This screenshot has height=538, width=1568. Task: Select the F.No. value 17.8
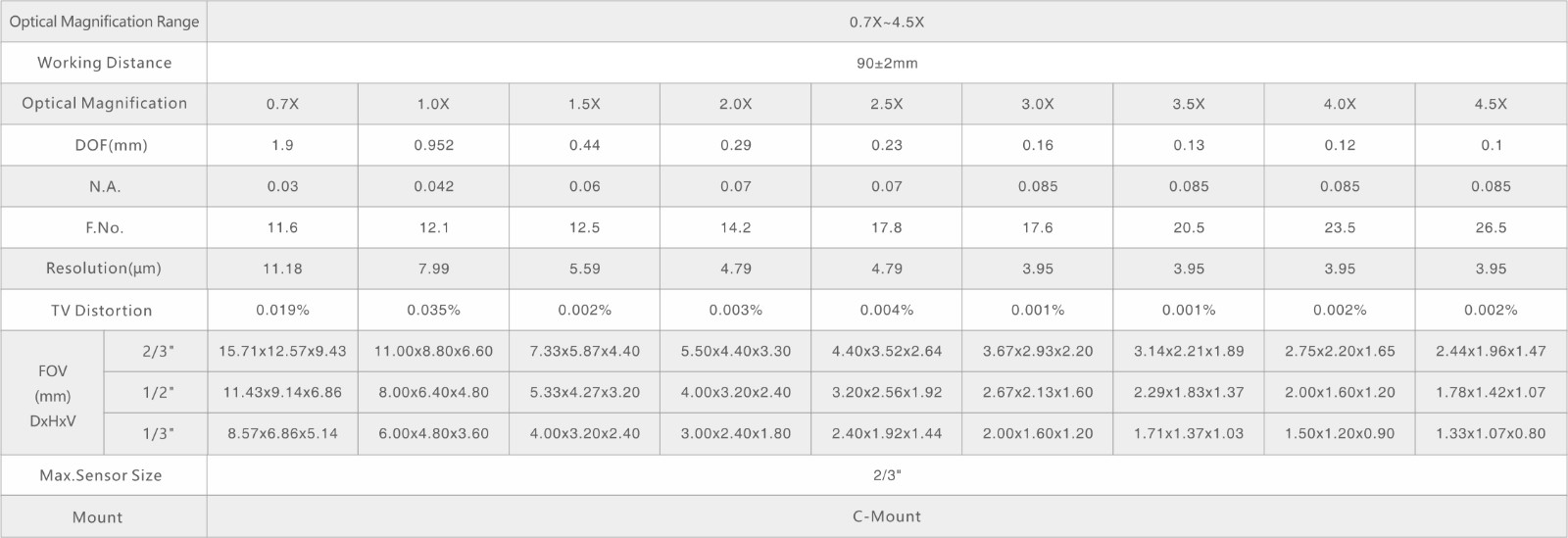[x=887, y=227]
